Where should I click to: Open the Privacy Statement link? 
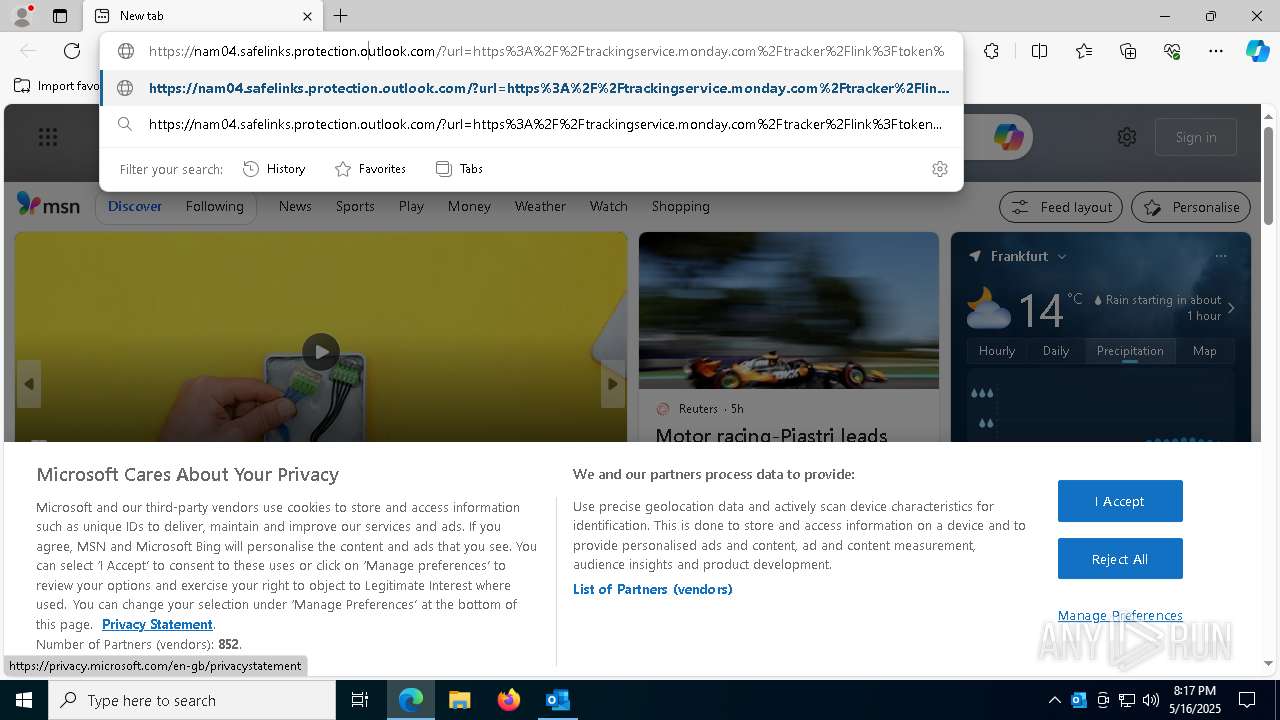[157, 624]
